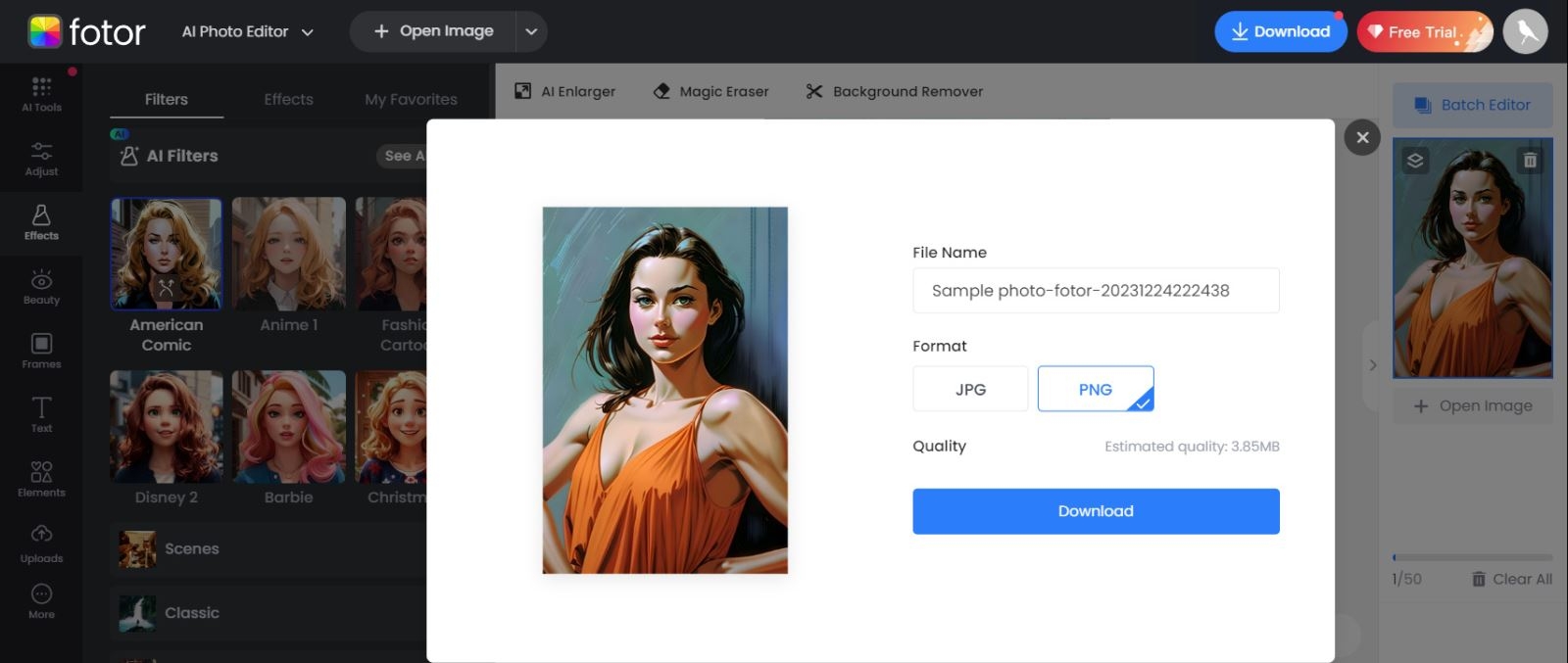1568x663 pixels.
Task: Select PNG format
Action: (x=1096, y=389)
